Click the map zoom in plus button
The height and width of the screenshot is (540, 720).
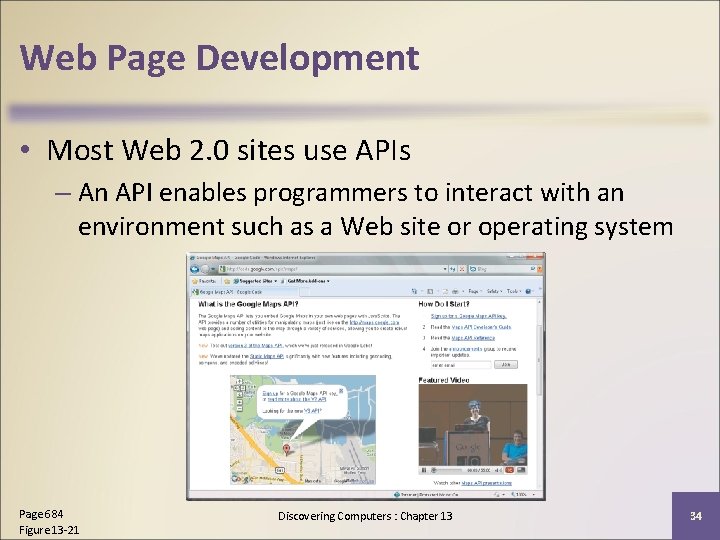(239, 402)
